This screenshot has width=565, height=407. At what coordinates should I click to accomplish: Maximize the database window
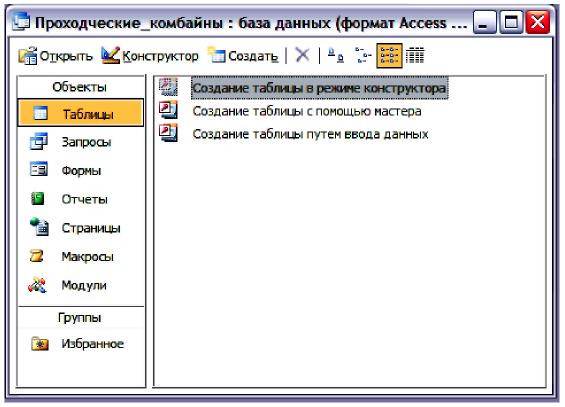pos(511,22)
